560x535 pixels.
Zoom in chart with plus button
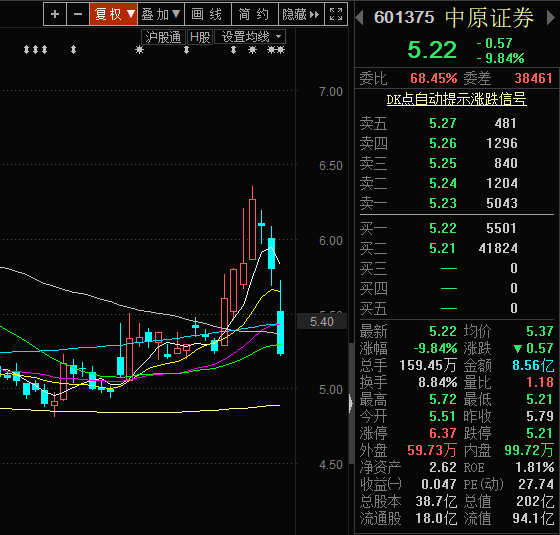coord(55,14)
